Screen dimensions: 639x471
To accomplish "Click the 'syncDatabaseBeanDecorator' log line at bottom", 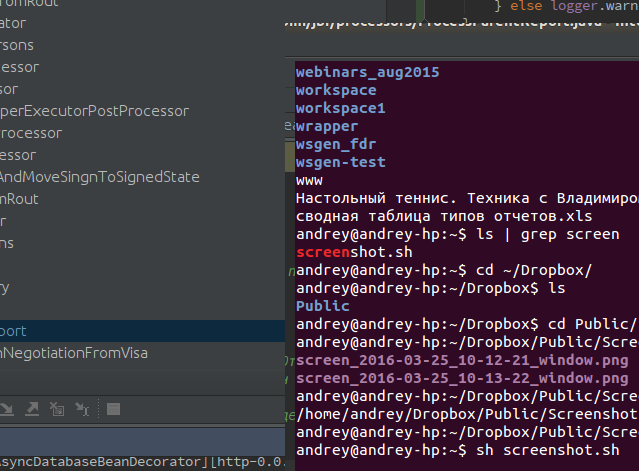I will click(142, 462).
